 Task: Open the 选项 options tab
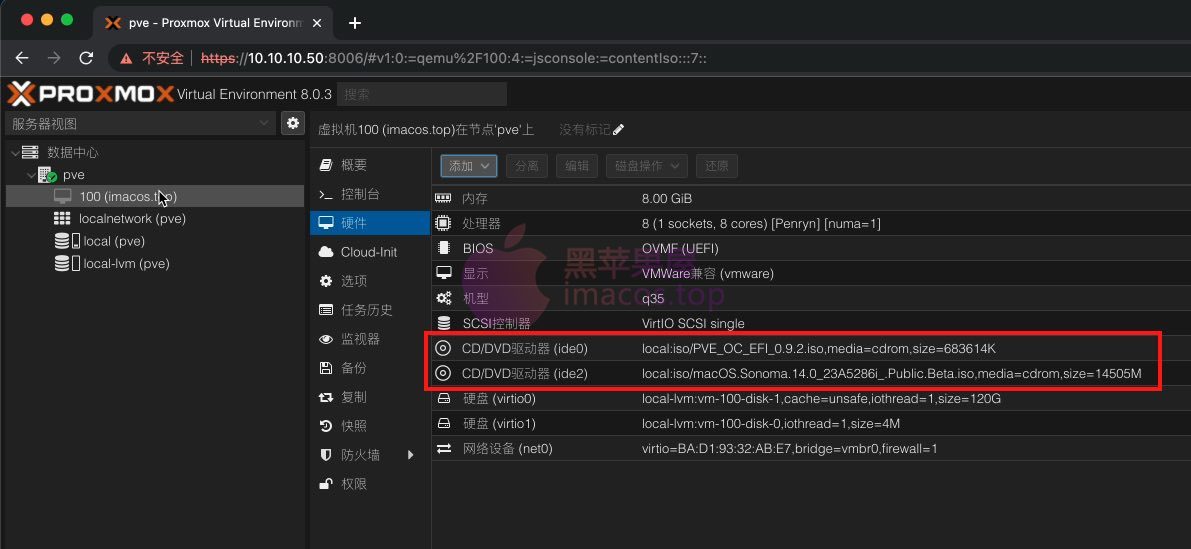coord(370,281)
